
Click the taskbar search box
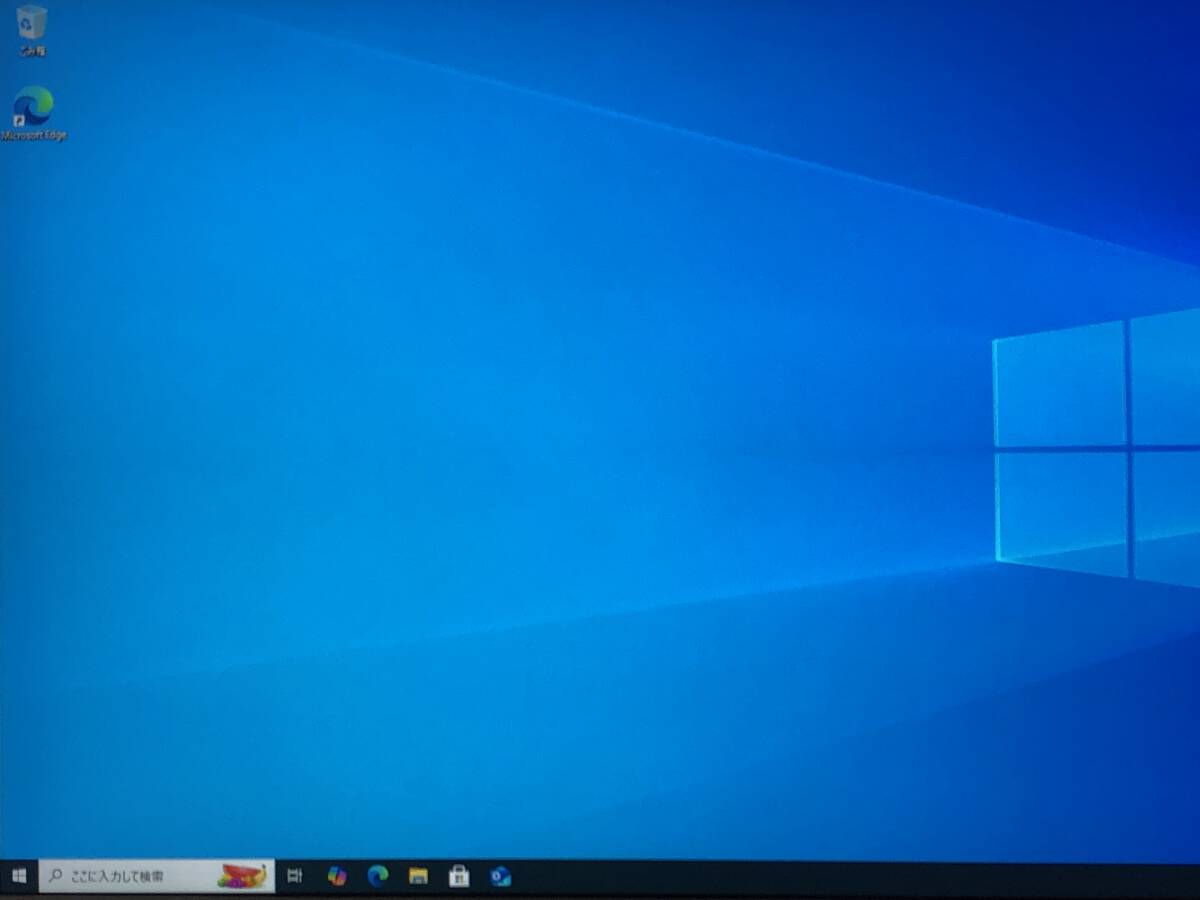157,876
